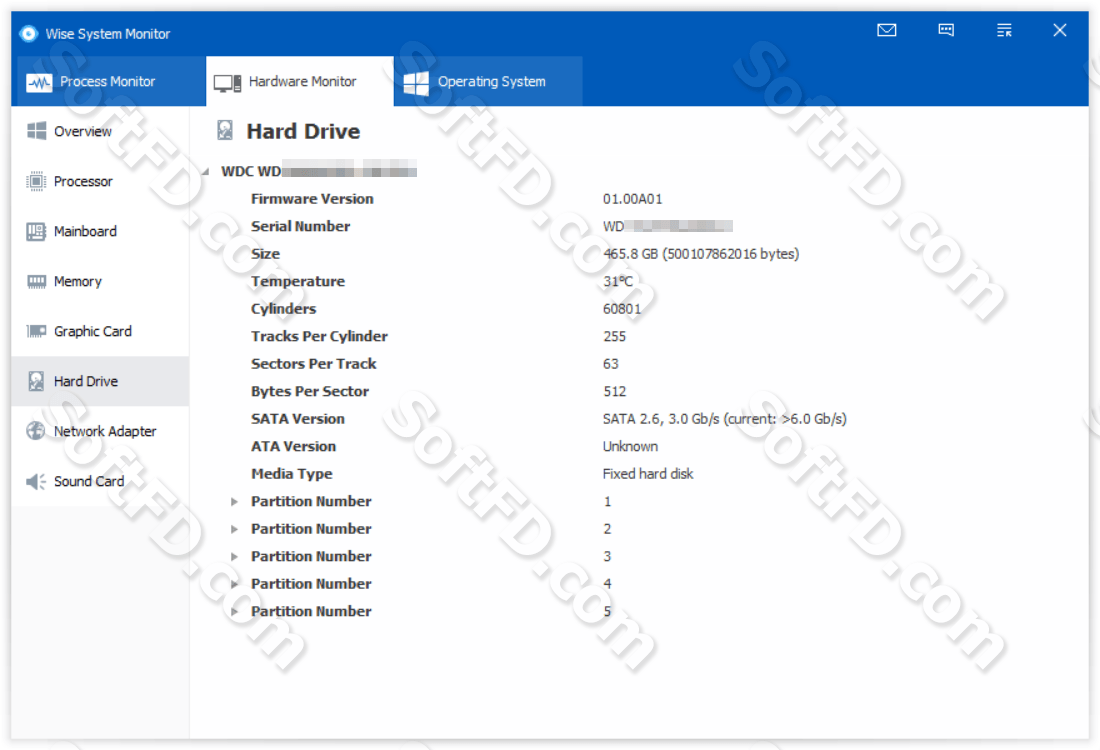Click the Cylinders value 60801
Image resolution: width=1100 pixels, height=750 pixels.
coord(622,309)
